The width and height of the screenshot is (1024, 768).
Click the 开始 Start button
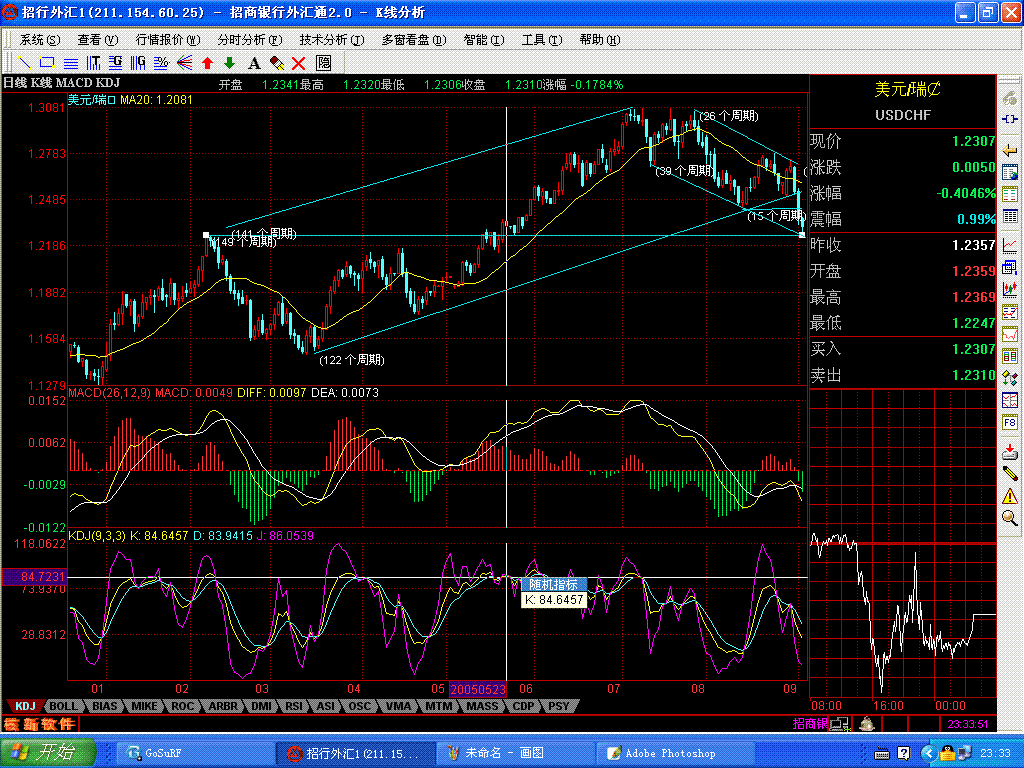48,752
